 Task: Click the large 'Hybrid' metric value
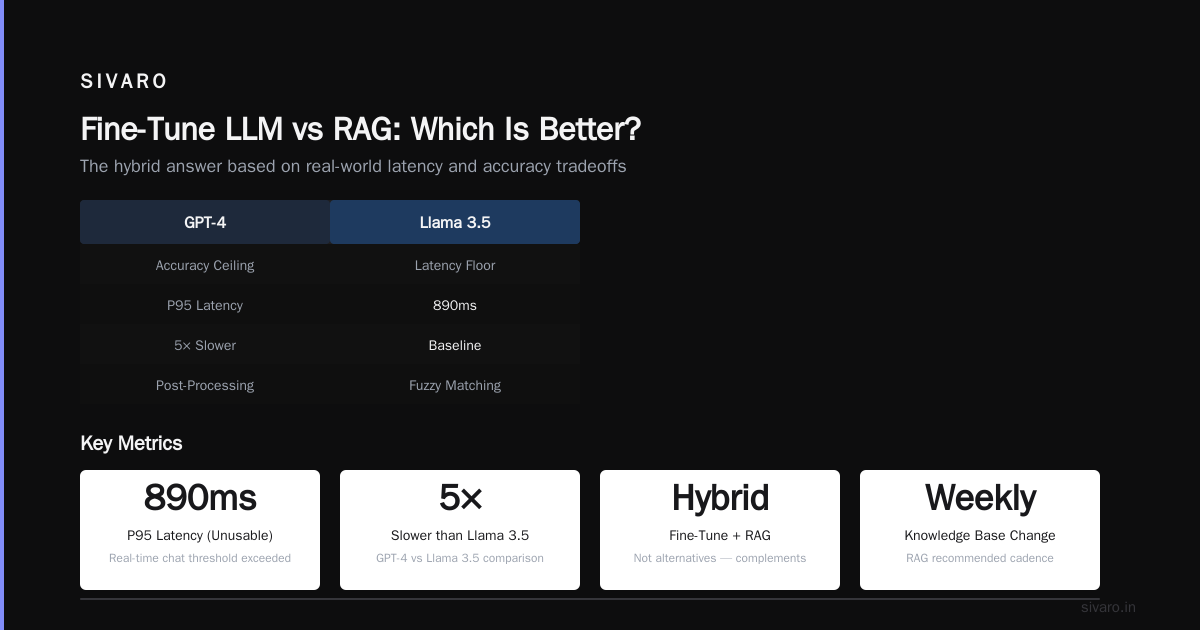click(720, 497)
